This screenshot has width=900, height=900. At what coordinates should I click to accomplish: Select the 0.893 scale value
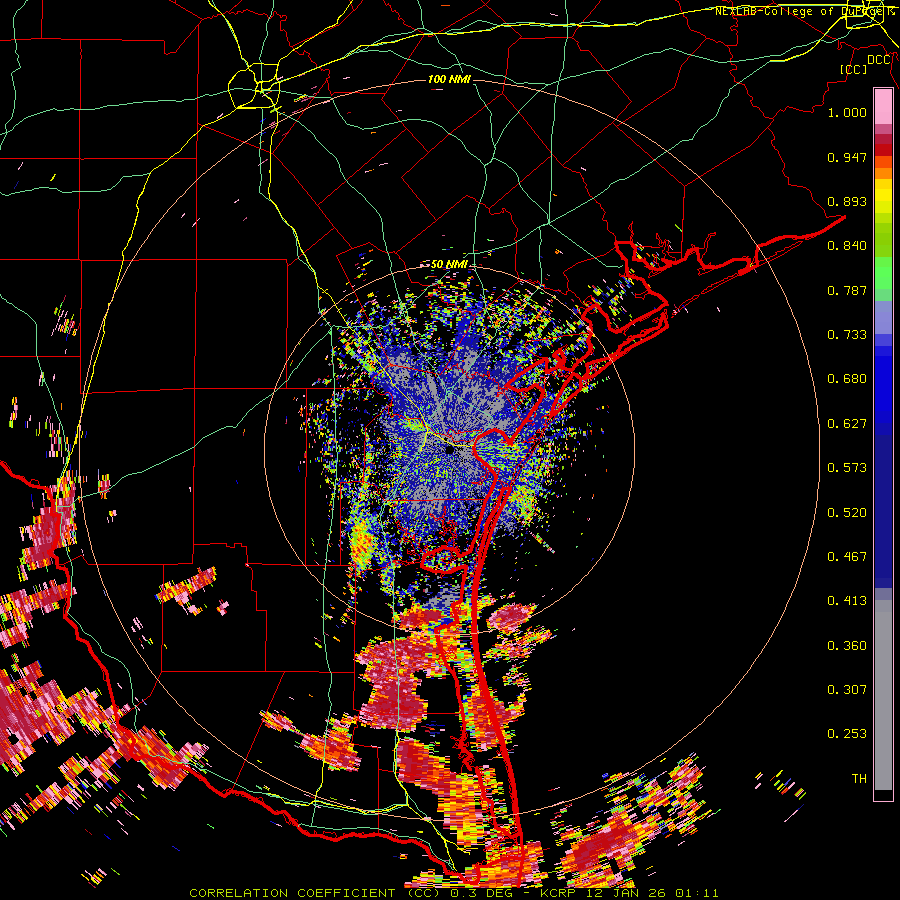[847, 201]
